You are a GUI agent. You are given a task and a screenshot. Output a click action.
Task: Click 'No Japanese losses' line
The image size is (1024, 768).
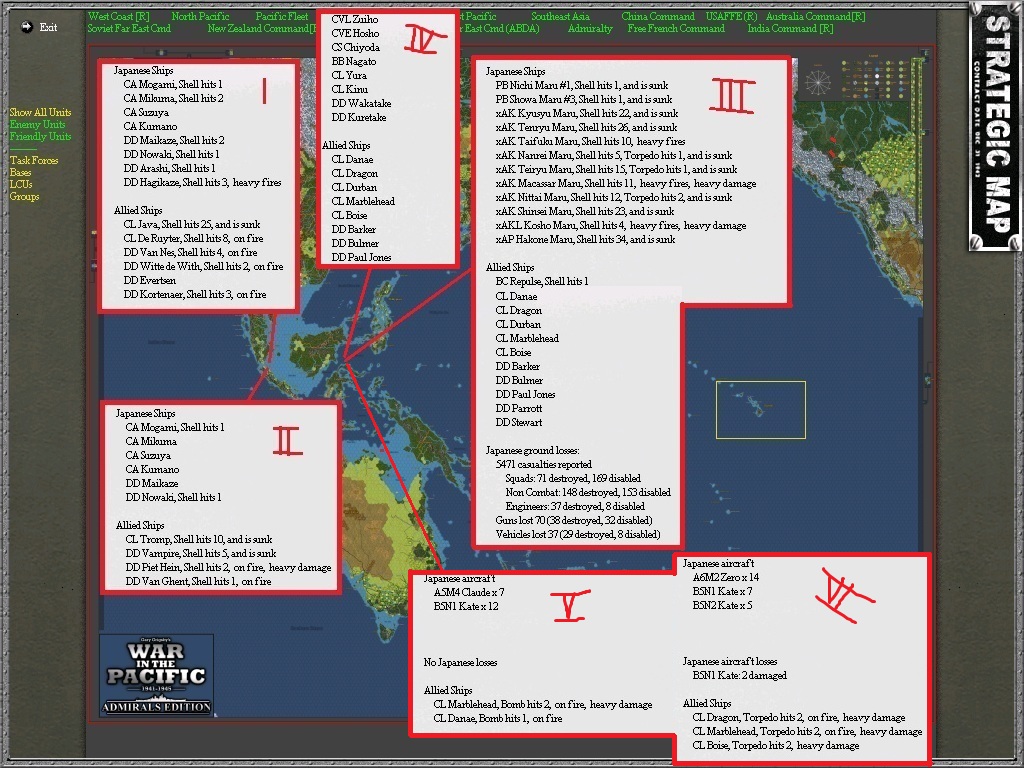[x=460, y=662]
